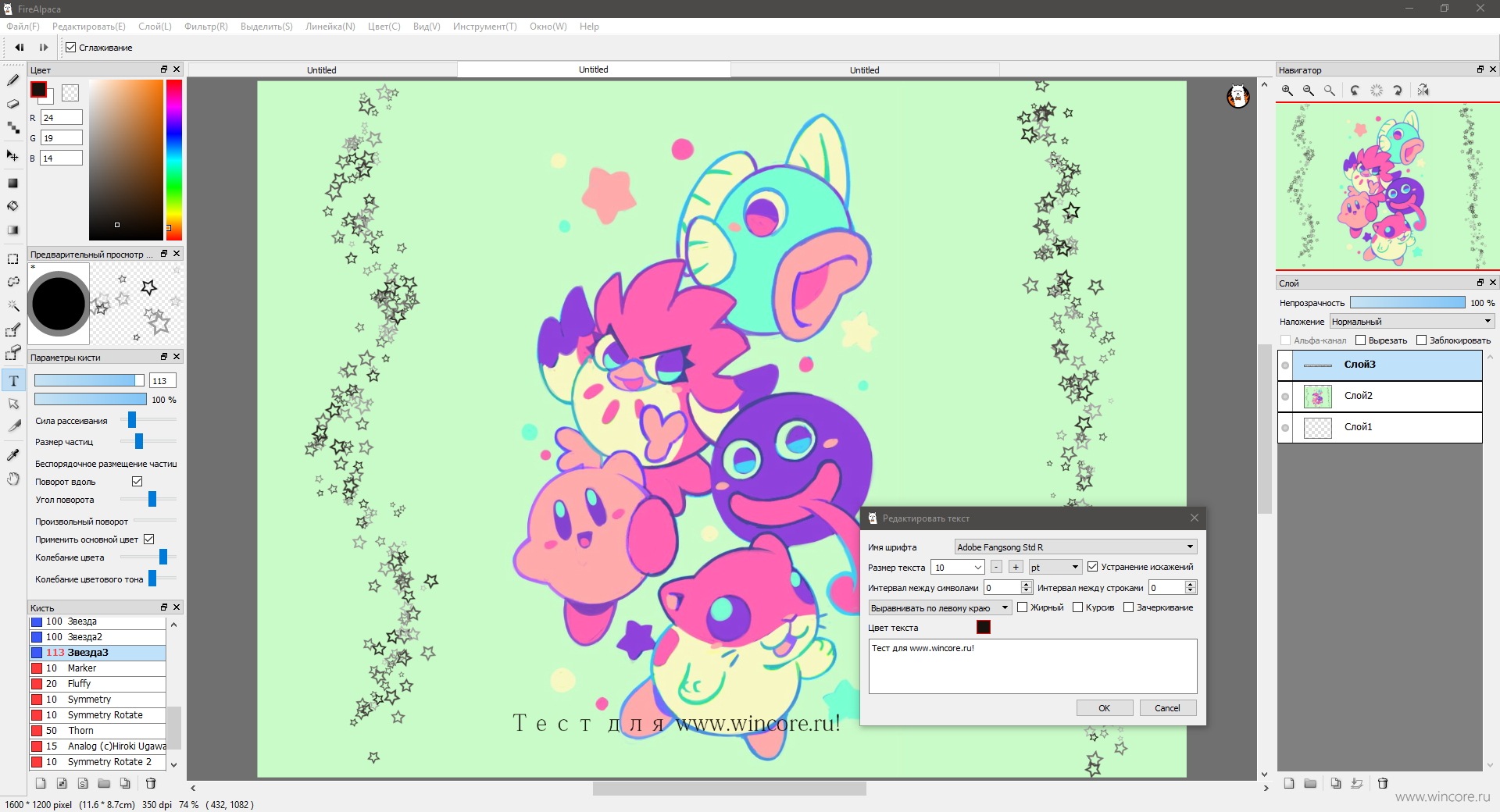1500x812 pixels.
Task: Delete layer with trash icon in Layer panel
Action: click(x=1382, y=783)
